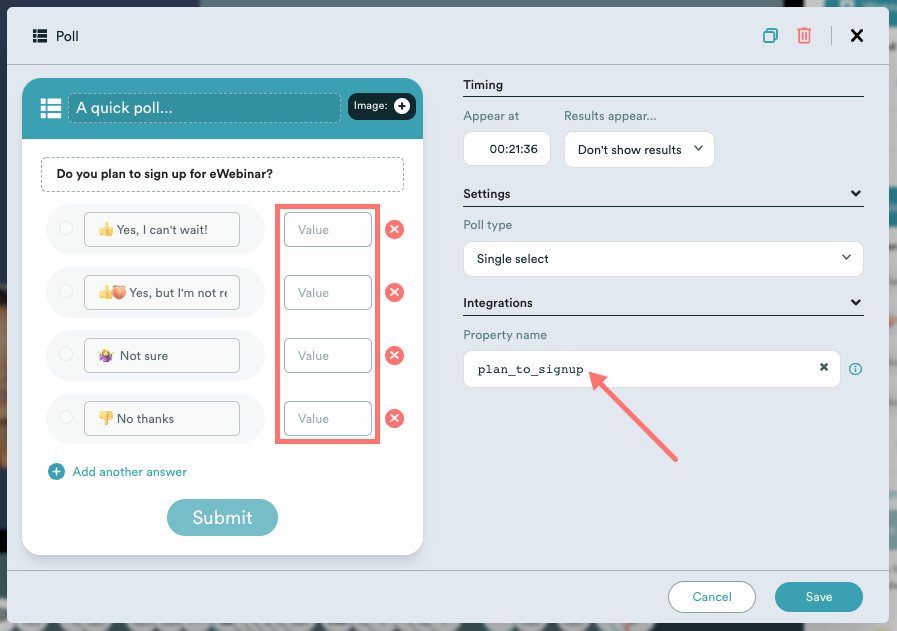The width and height of the screenshot is (897, 631).
Task: Delete the 'Not sure' answer option
Action: pyautogui.click(x=395, y=356)
